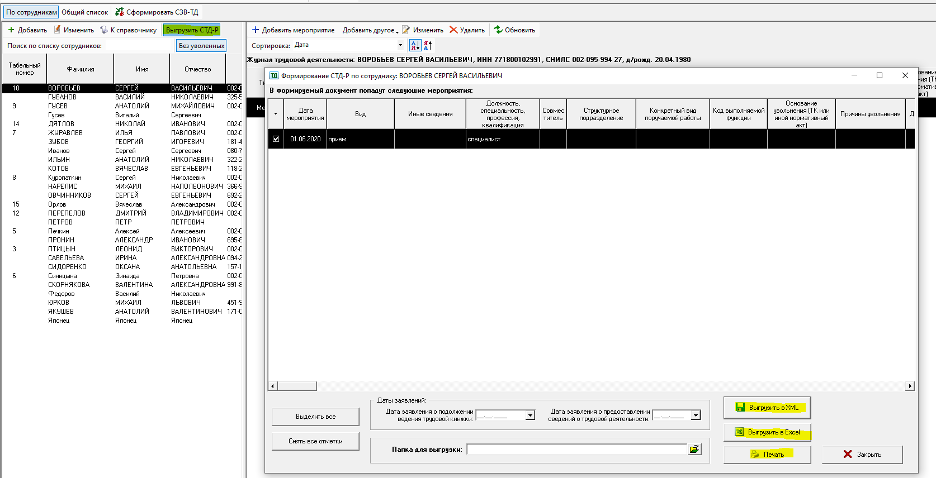Open К справочнику reference button
This screenshot has width=936, height=478.
pyautogui.click(x=127, y=30)
